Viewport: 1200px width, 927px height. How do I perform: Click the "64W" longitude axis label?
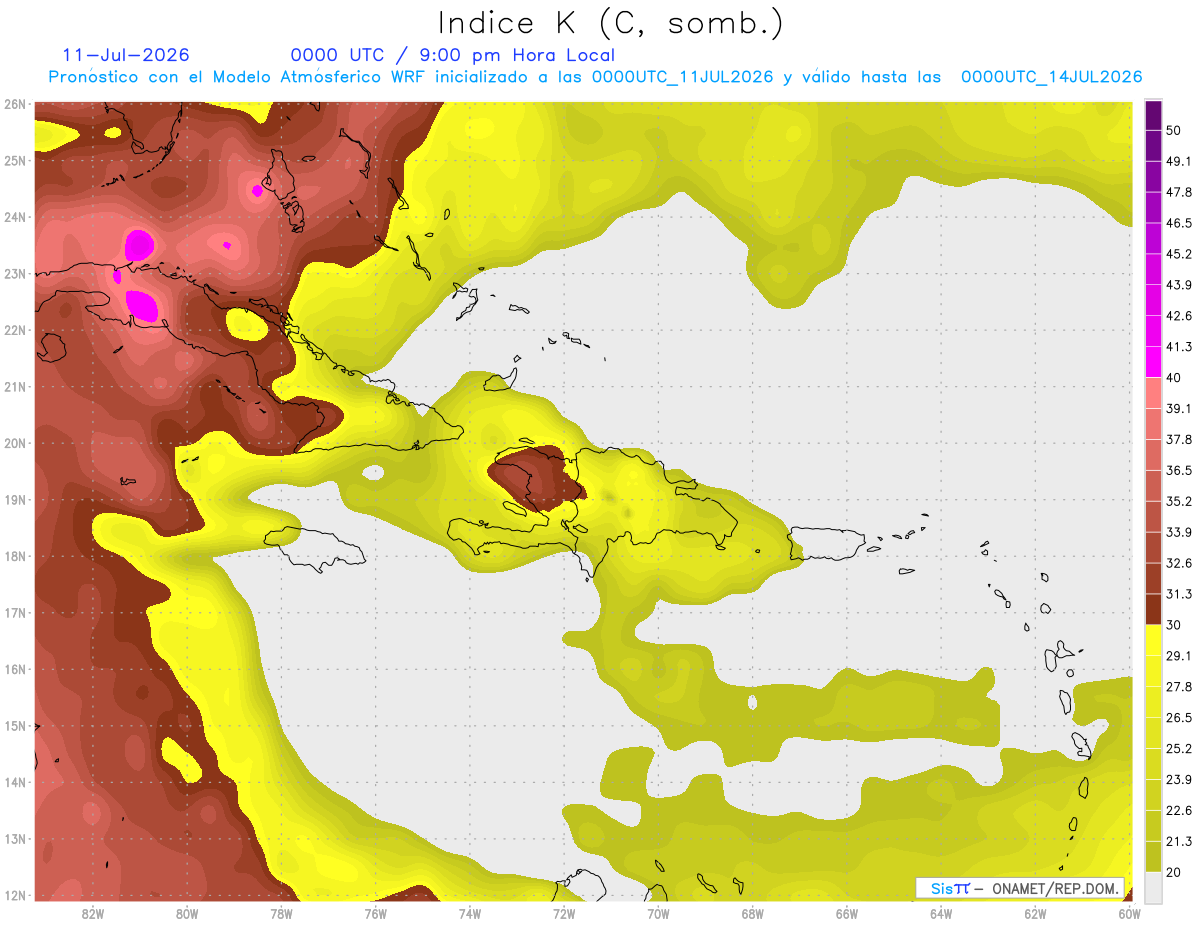(941, 913)
